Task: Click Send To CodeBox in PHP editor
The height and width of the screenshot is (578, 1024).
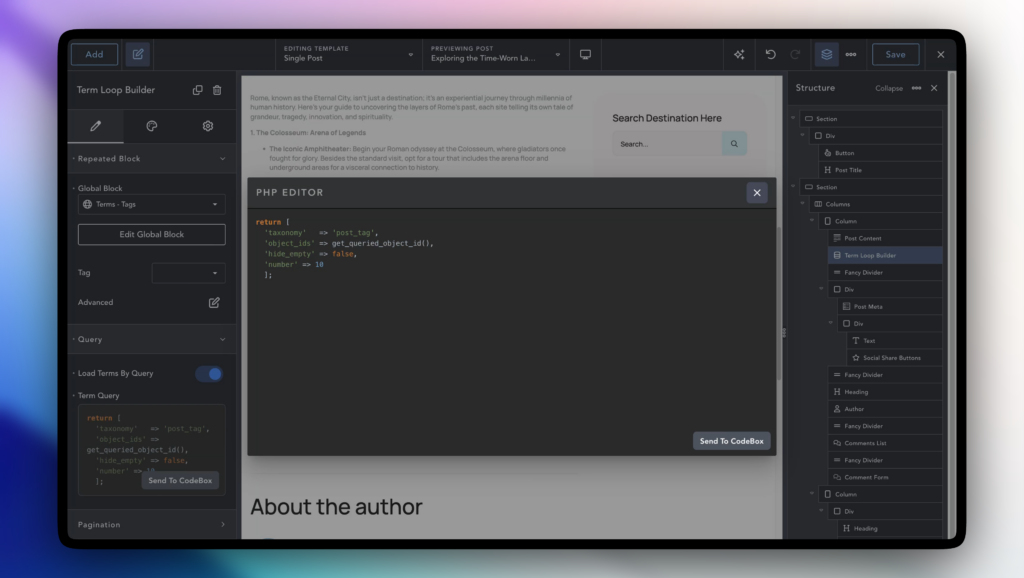Action: coord(731,441)
